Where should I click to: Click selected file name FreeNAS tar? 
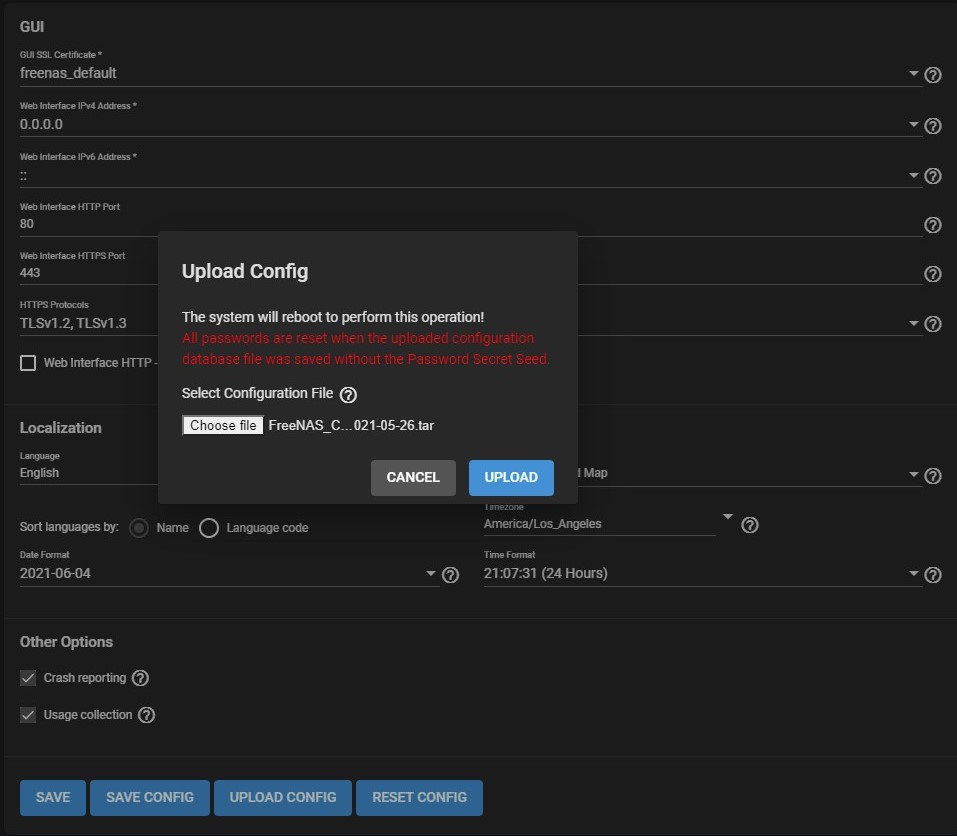tap(352, 425)
